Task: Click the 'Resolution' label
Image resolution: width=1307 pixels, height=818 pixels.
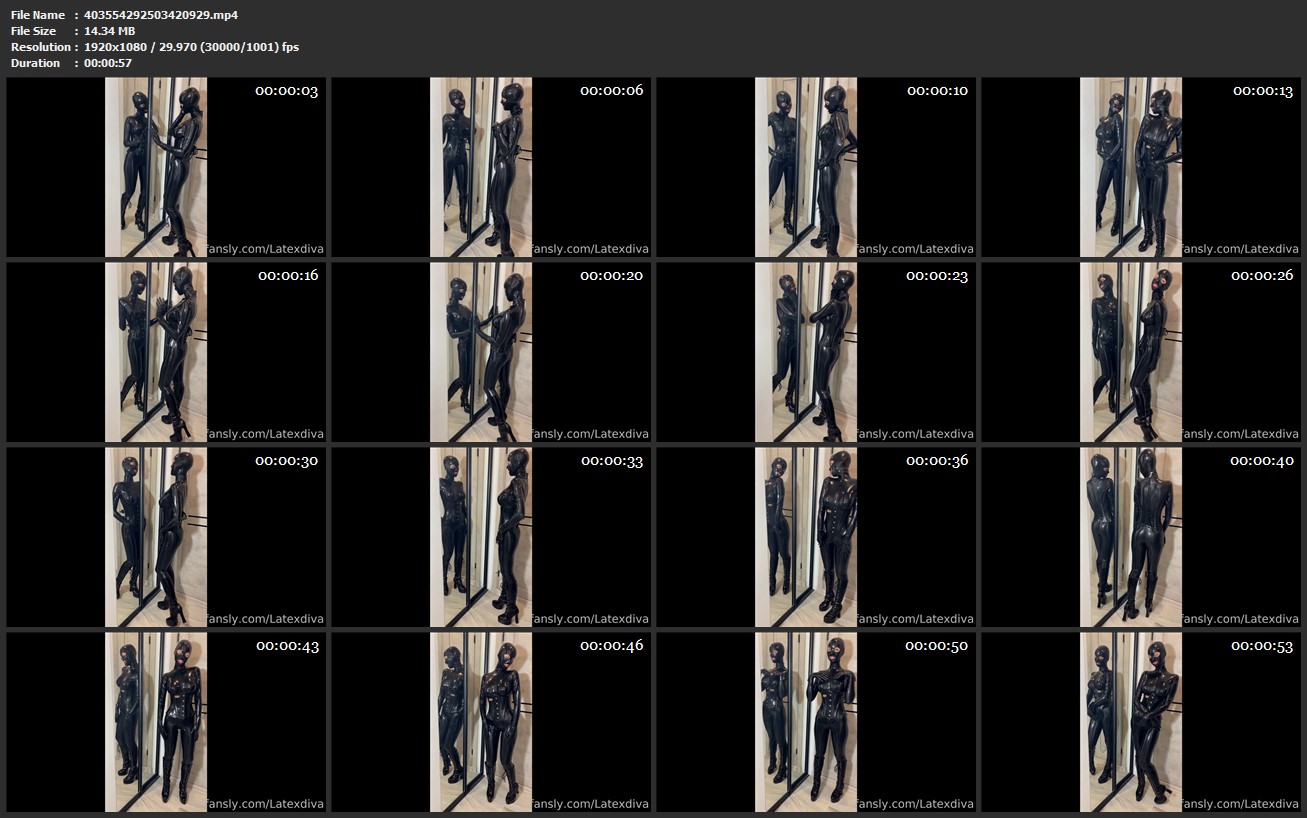Action: pos(41,47)
